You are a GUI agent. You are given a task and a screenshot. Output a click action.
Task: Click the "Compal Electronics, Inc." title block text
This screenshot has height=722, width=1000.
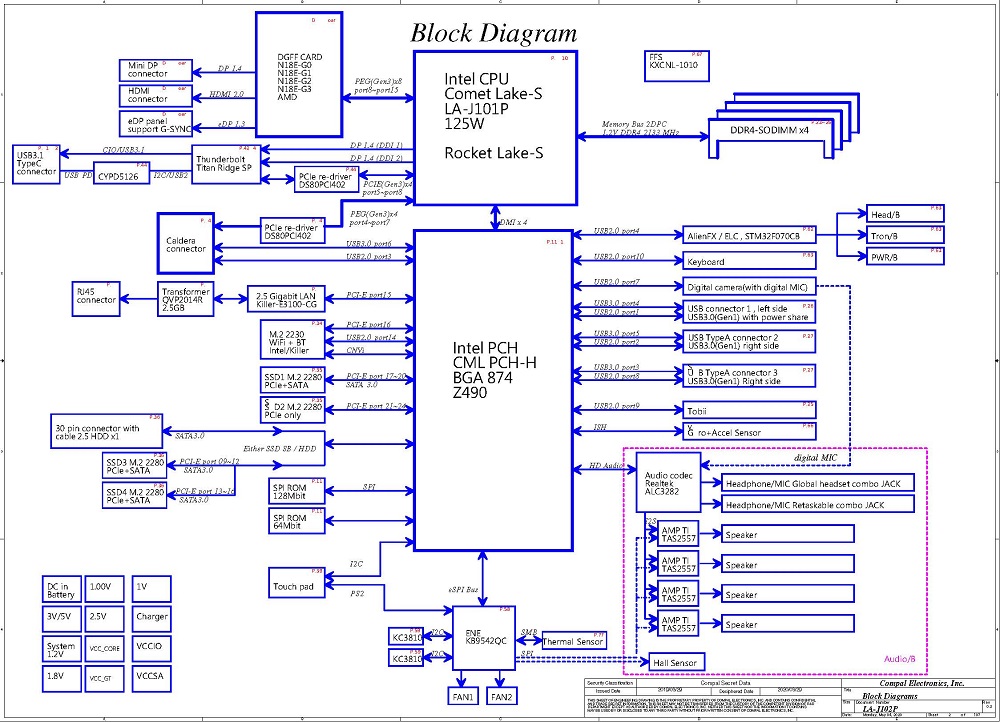[x=922, y=683]
